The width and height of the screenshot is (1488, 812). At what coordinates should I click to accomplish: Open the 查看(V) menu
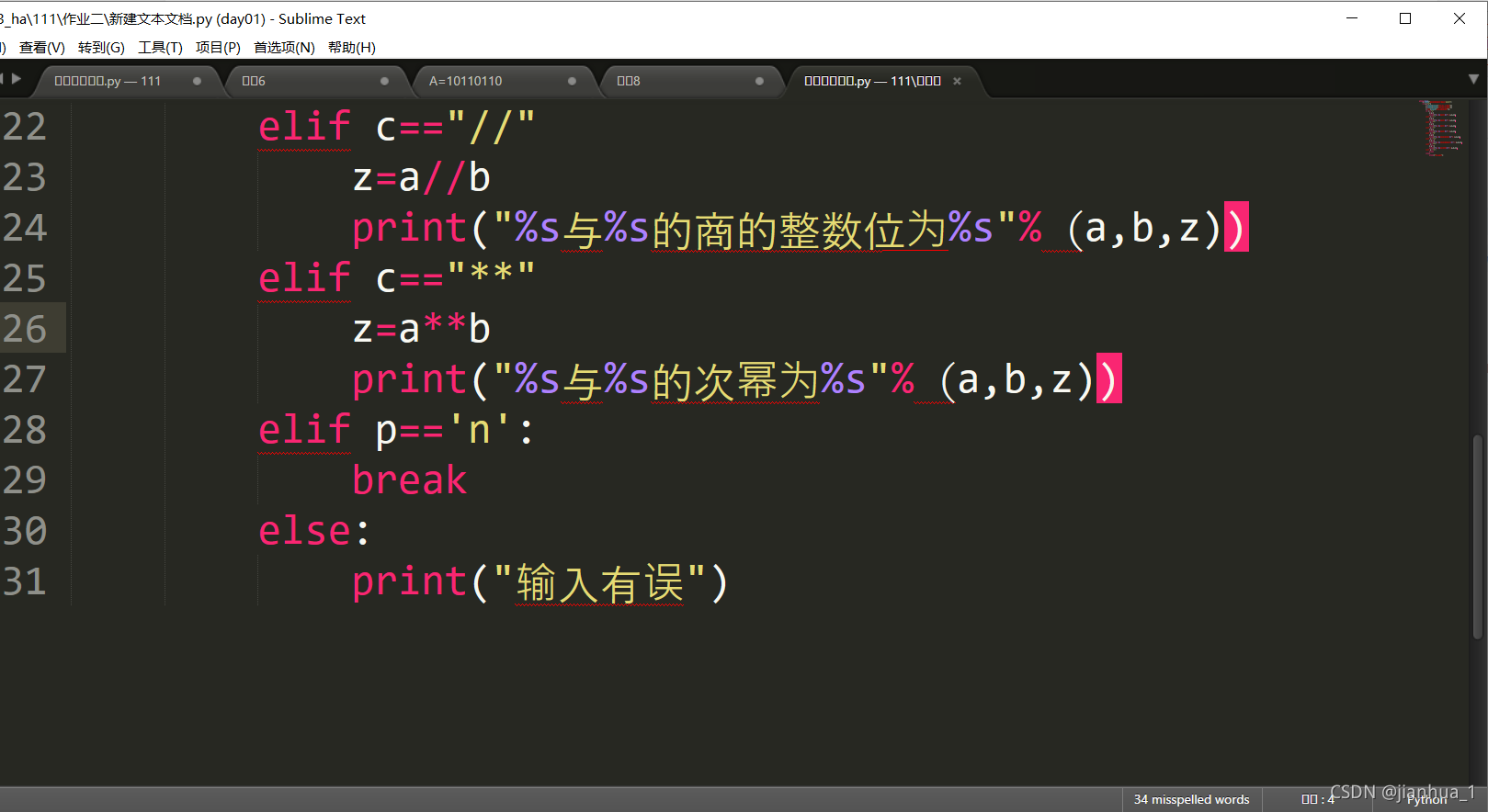click(42, 48)
